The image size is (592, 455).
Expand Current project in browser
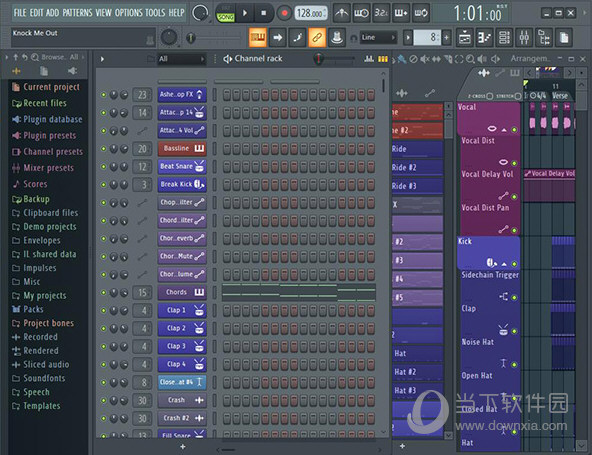tap(46, 87)
